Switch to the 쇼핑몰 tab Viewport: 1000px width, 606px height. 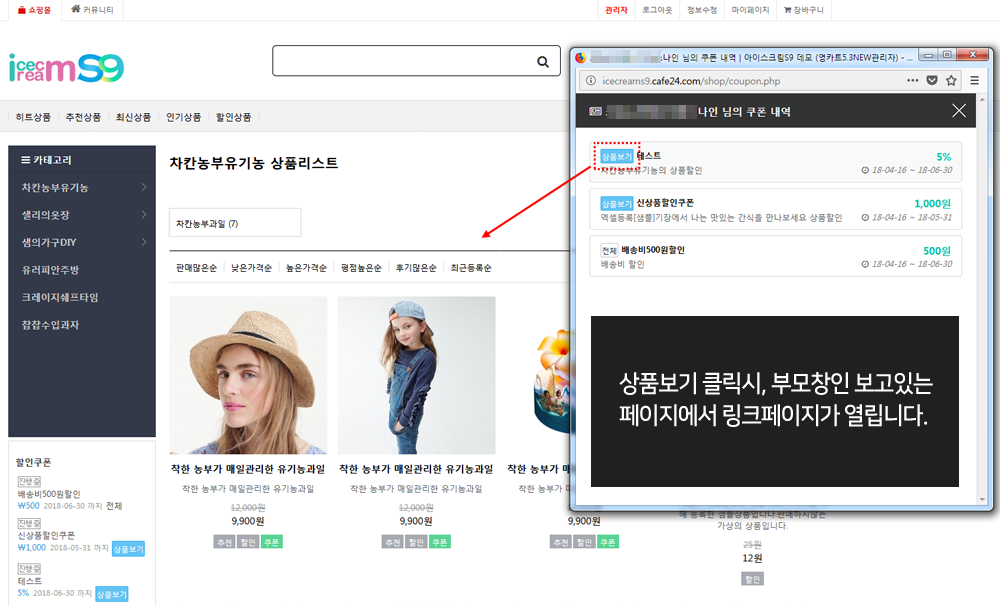(34, 10)
